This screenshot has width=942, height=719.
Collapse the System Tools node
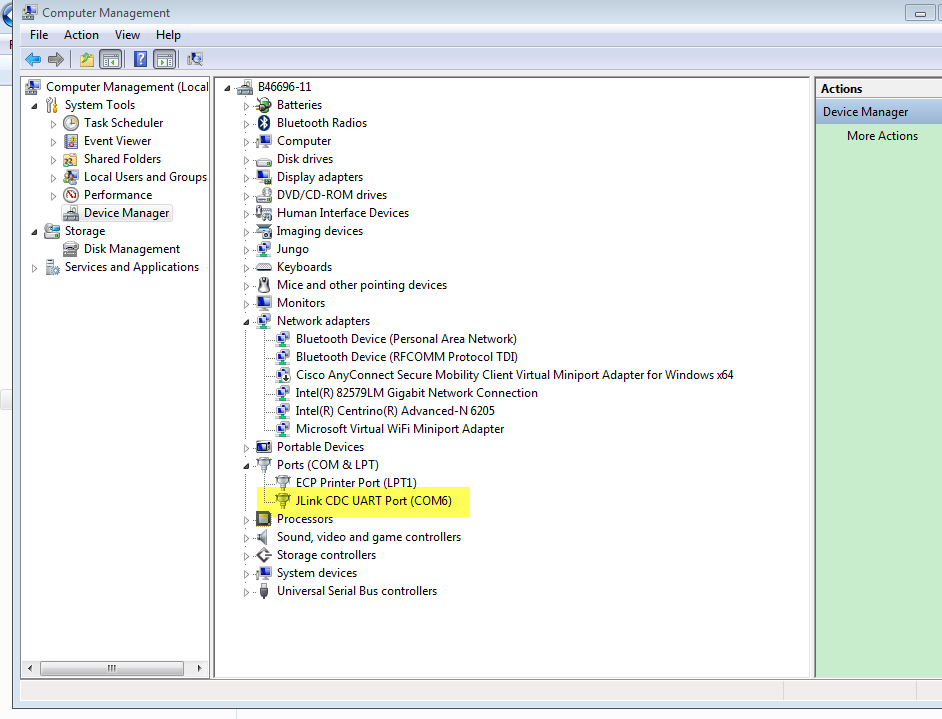pos(34,106)
